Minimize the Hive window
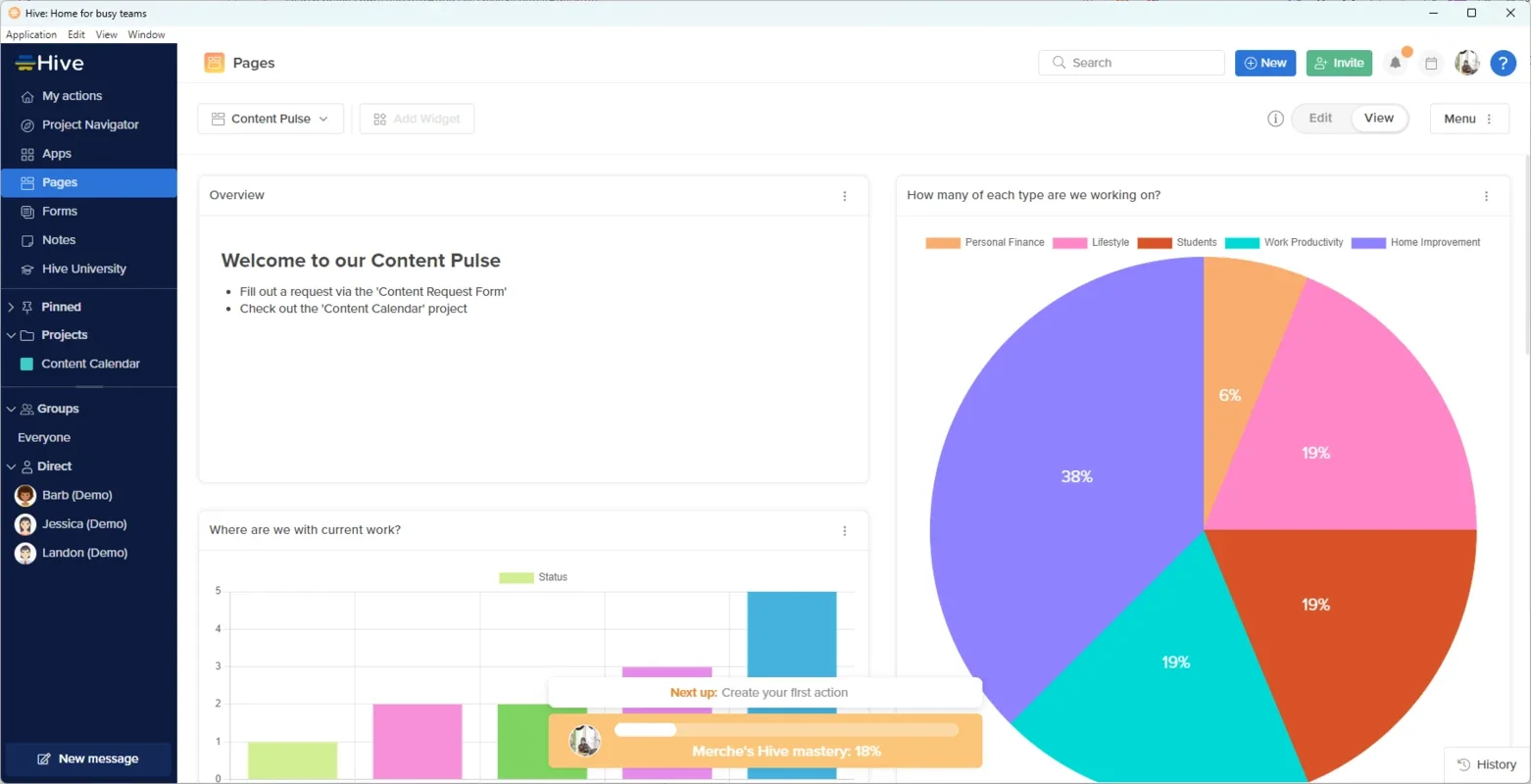Viewport: 1531px width, 784px height. pyautogui.click(x=1433, y=13)
